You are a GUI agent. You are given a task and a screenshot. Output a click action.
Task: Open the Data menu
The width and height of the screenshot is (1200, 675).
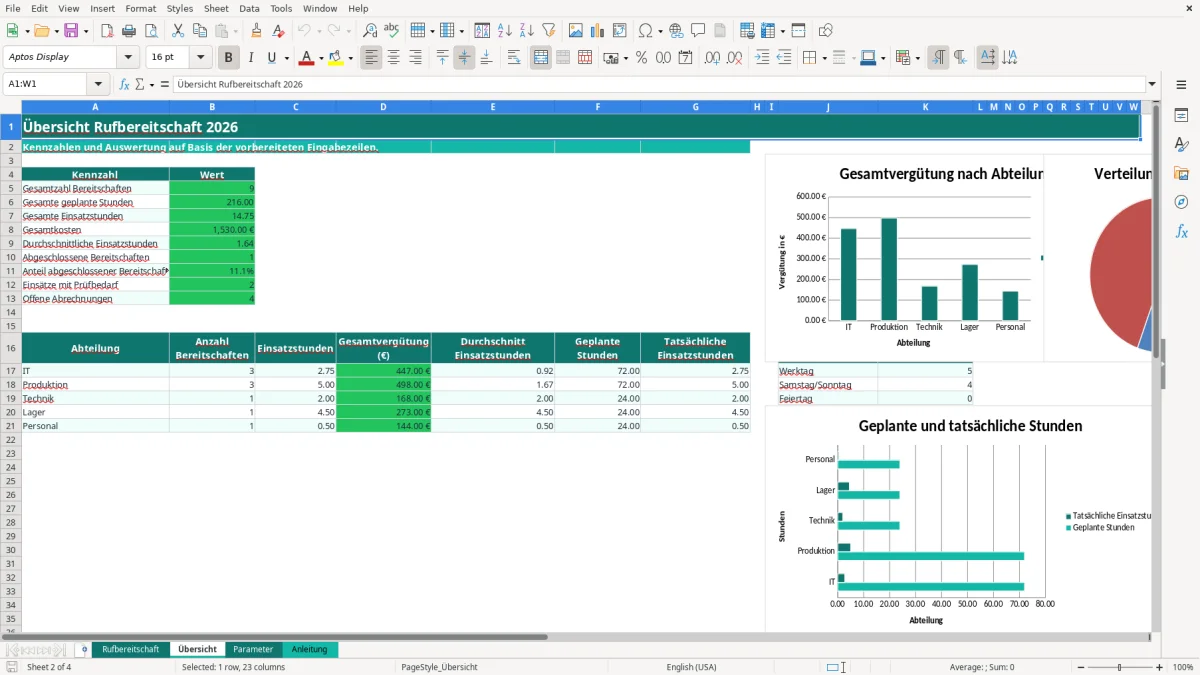click(249, 8)
